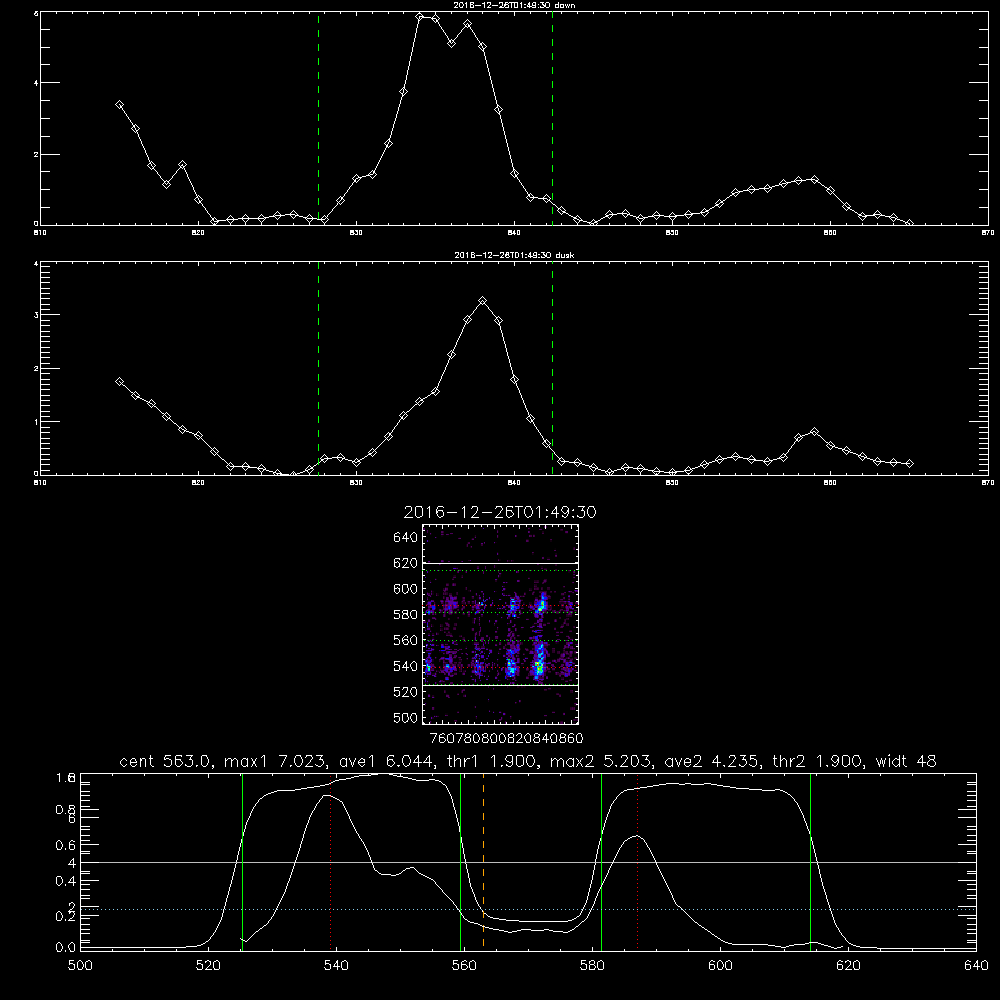The height and width of the screenshot is (1000, 1000).
Task: Click the '500' label on the bottom plot x-axis
Action: [80, 966]
